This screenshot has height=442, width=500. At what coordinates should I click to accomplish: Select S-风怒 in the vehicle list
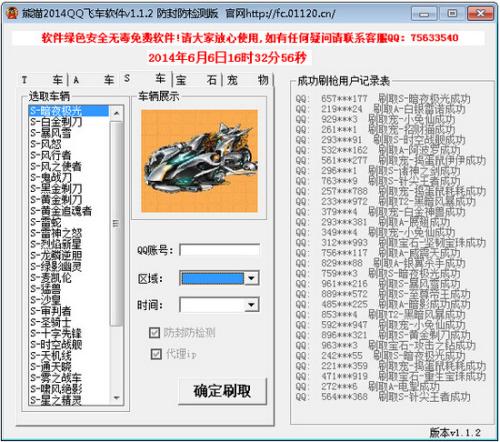(69, 144)
